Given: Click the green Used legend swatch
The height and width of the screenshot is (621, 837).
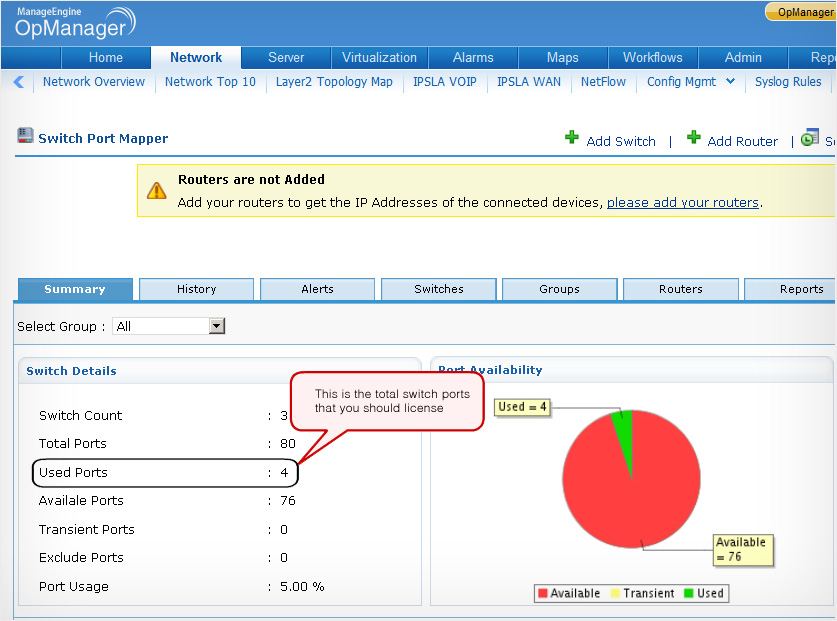Looking at the screenshot, I should pos(689,593).
